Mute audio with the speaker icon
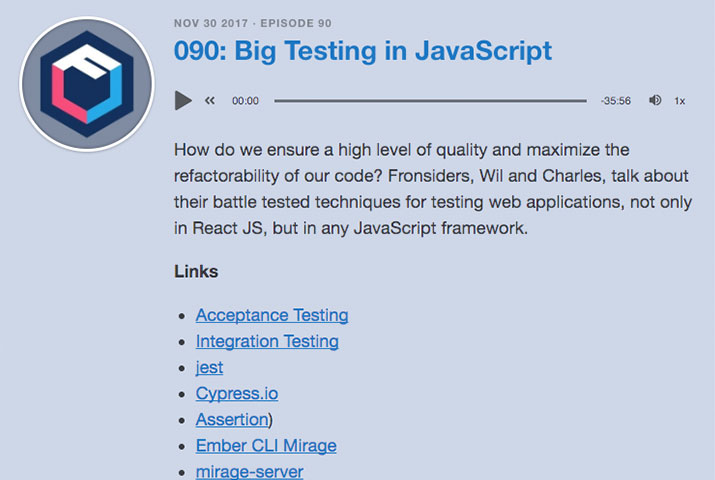 [655, 100]
